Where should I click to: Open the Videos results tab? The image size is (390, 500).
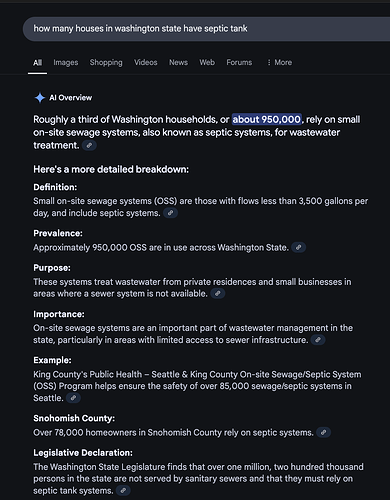point(146,62)
